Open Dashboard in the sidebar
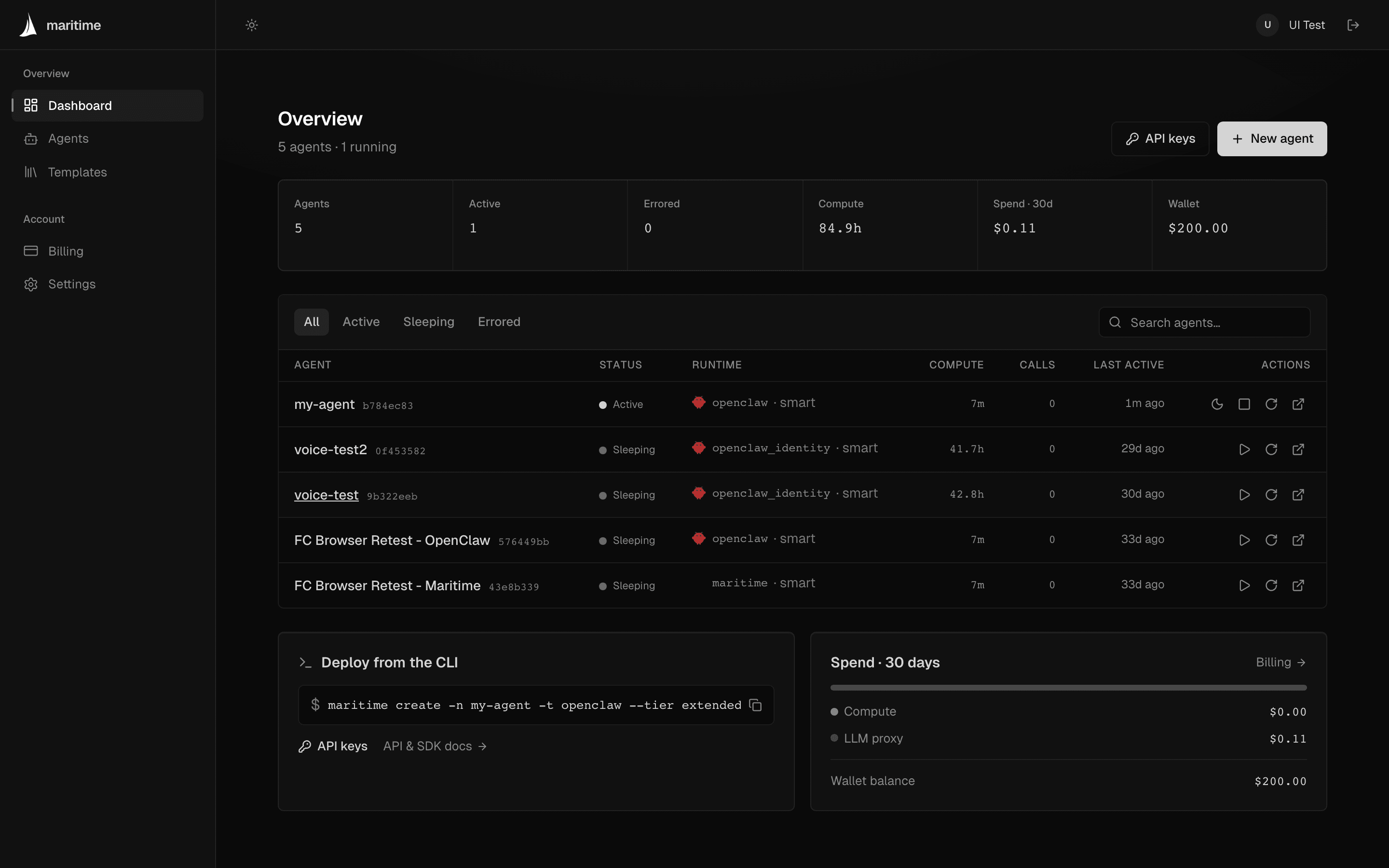Image resolution: width=1389 pixels, height=868 pixels. [x=108, y=106]
